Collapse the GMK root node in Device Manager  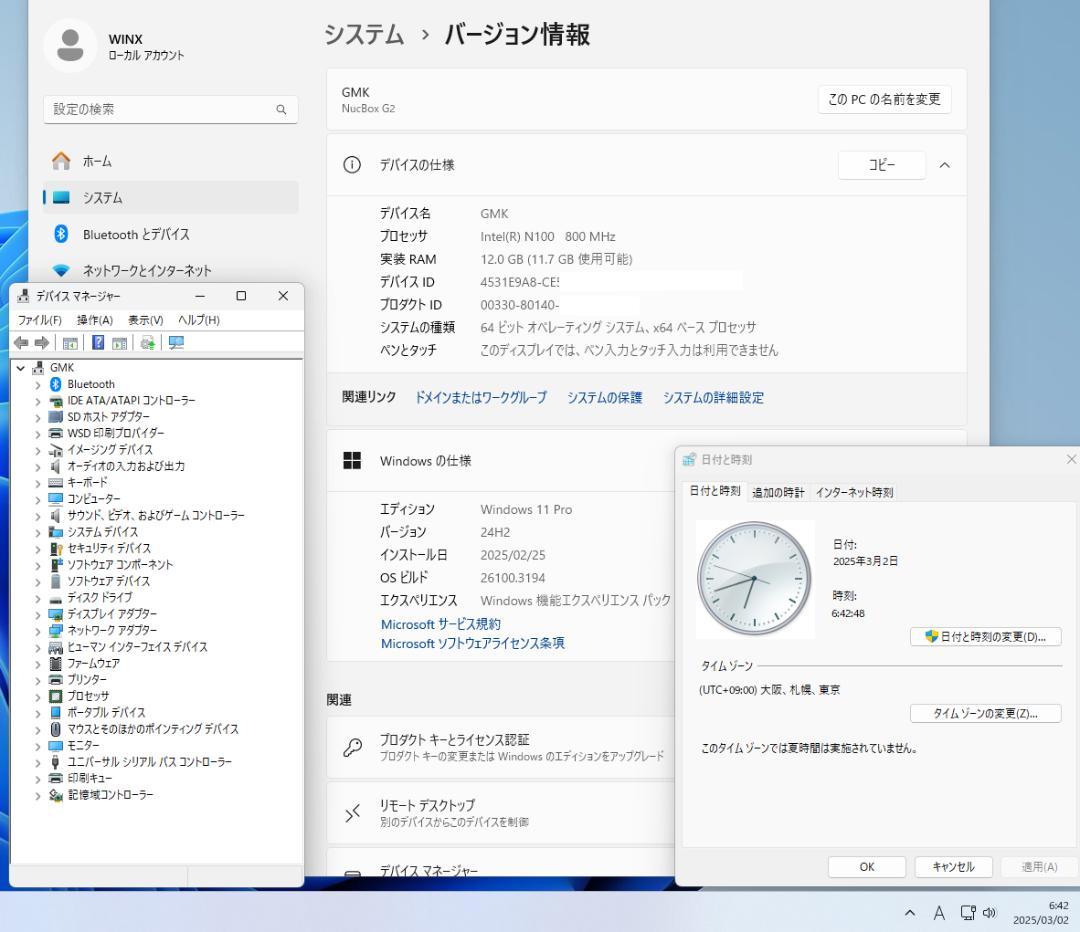pyautogui.click(x=20, y=367)
